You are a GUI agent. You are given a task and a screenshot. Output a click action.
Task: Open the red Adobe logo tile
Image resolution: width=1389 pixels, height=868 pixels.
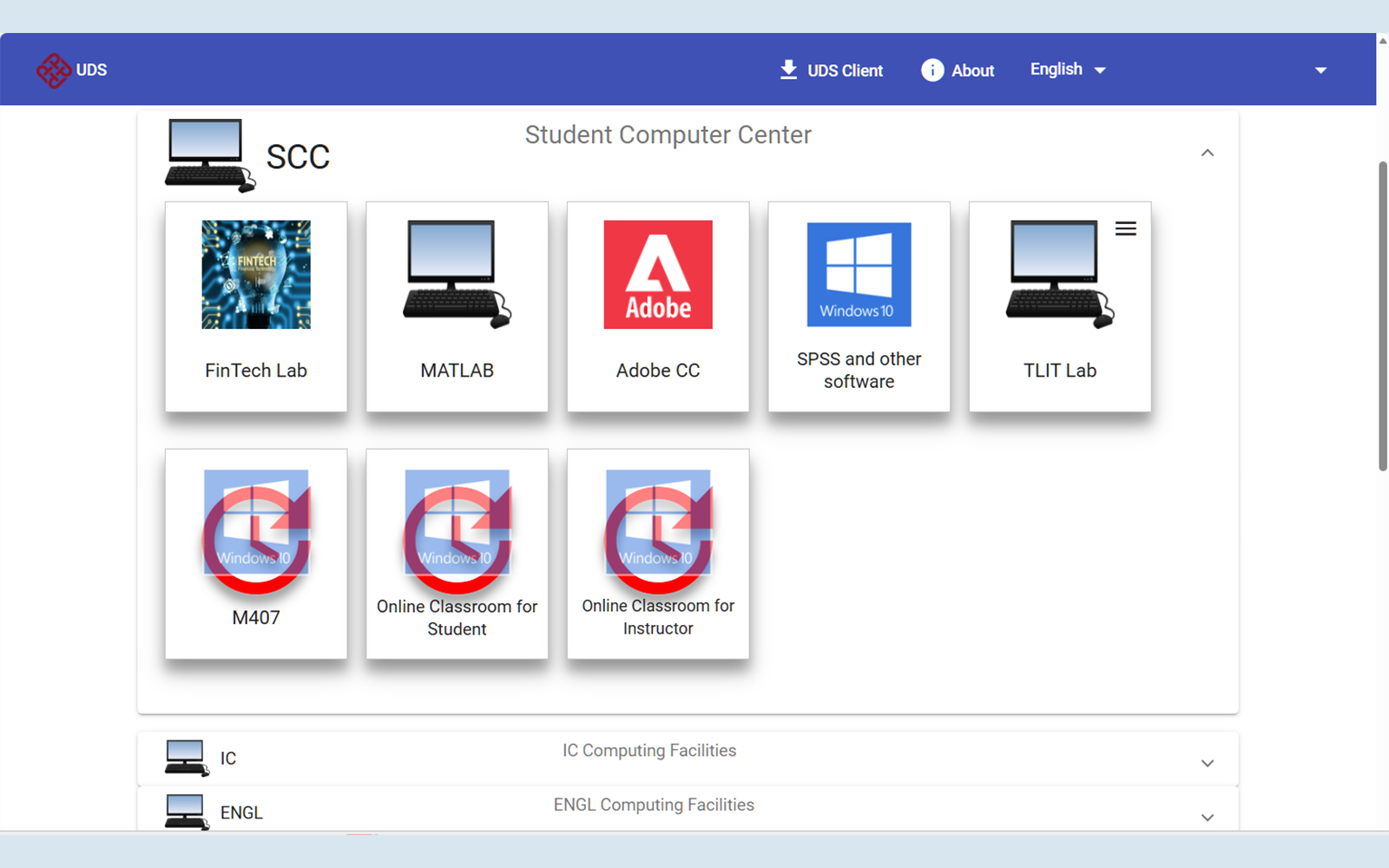[658, 274]
